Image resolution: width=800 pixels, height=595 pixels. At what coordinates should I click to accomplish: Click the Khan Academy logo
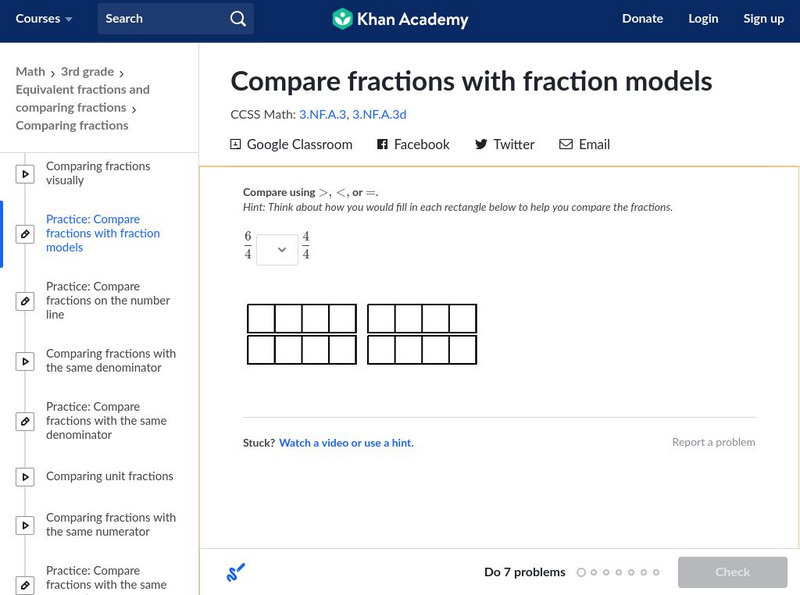(400, 19)
